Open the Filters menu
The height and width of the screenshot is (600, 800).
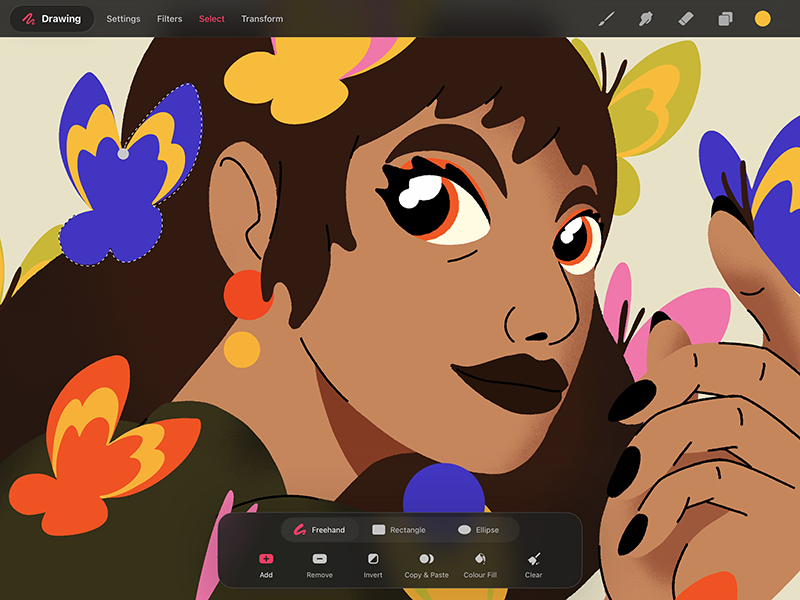pyautogui.click(x=169, y=18)
